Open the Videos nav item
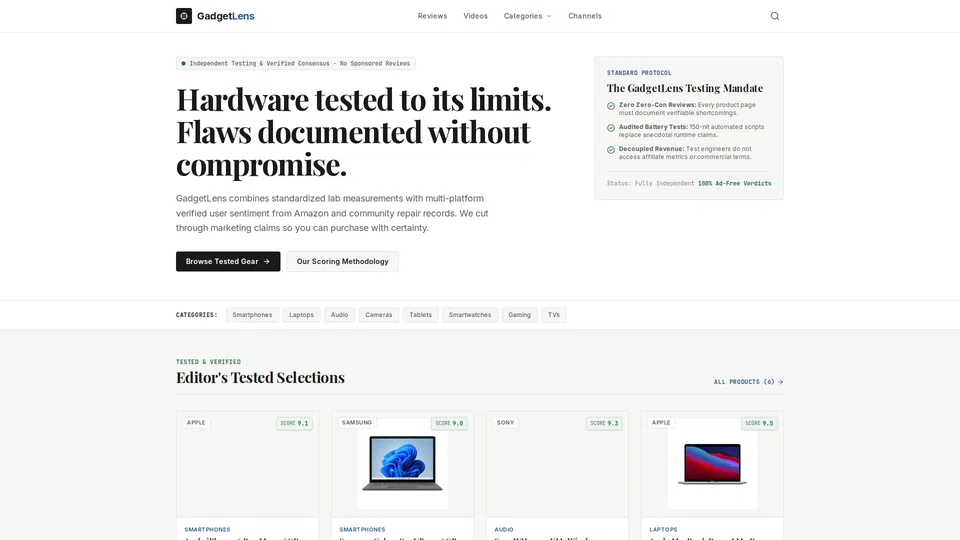The image size is (960, 540). coord(475,16)
